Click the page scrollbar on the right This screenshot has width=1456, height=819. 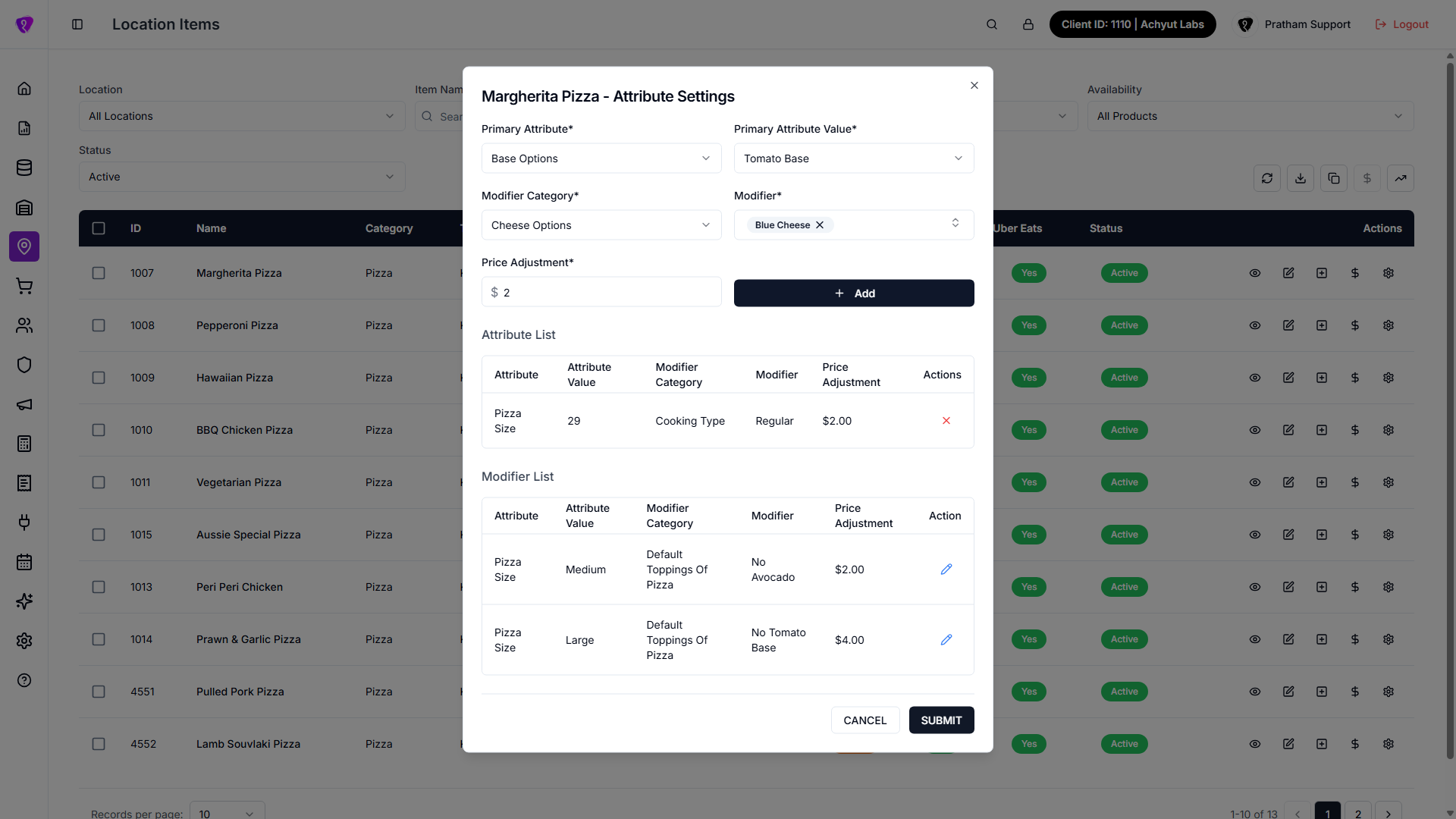pyautogui.click(x=1450, y=409)
